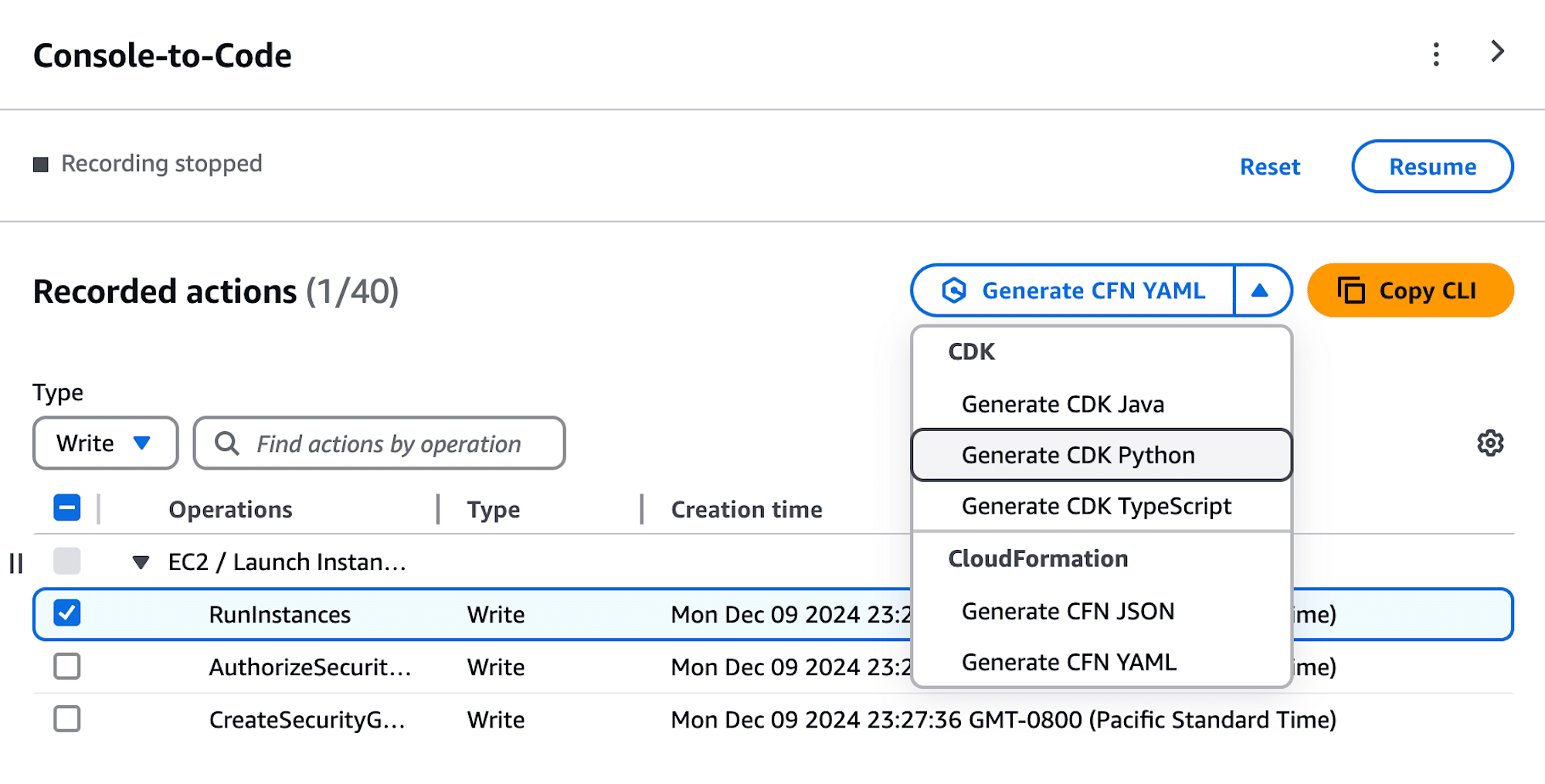Open table preferences gear icon
Screen dimensions: 1545x784
[x=1490, y=443]
